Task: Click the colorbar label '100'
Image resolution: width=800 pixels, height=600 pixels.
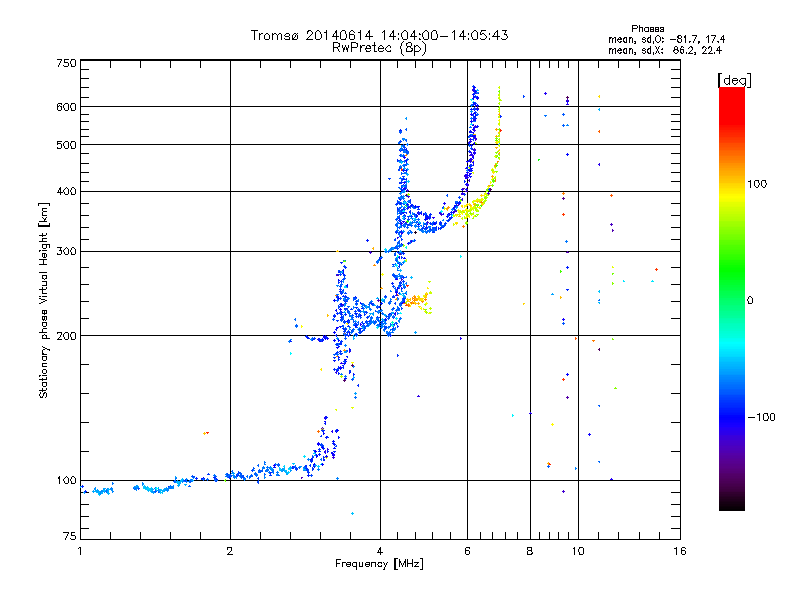Action: click(757, 184)
